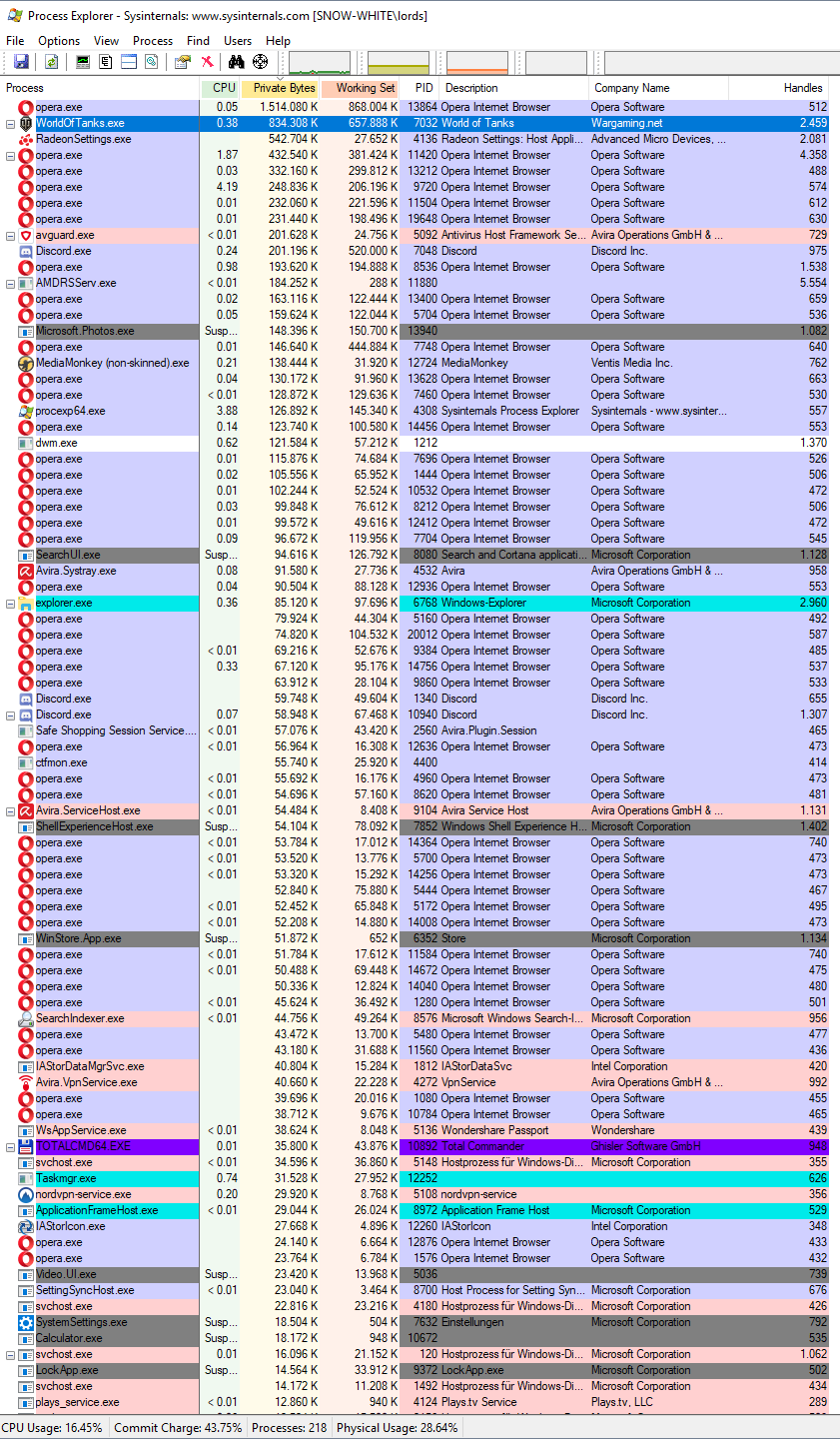Click the Avira.Systray.exe icon
The height and width of the screenshot is (1439, 840).
click(26, 571)
